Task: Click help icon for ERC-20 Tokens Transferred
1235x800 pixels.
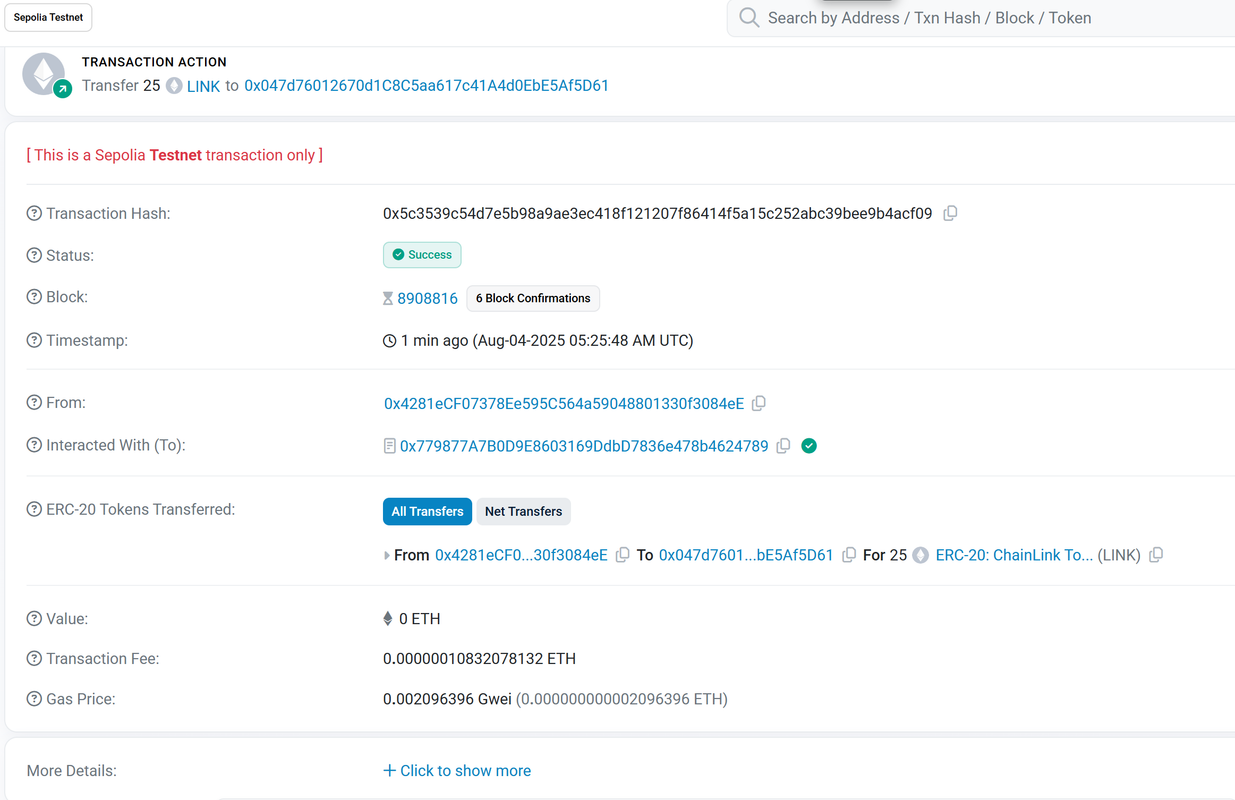Action: 34,510
